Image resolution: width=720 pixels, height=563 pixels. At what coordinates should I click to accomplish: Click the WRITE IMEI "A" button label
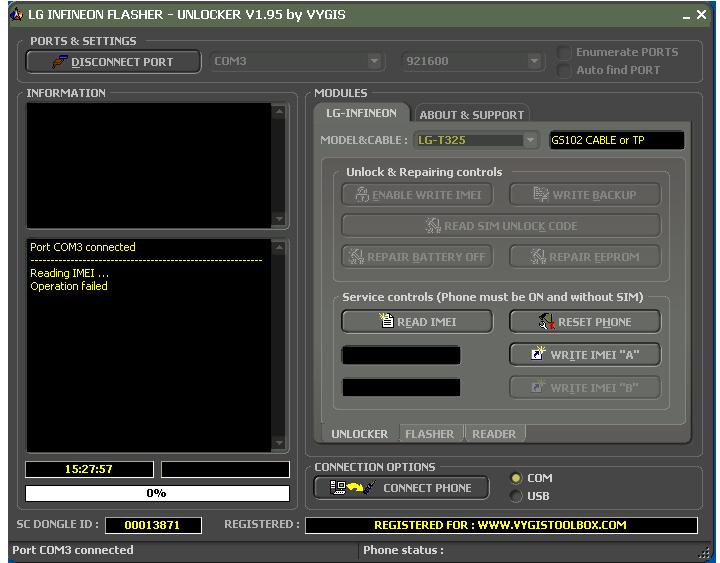[x=595, y=355]
